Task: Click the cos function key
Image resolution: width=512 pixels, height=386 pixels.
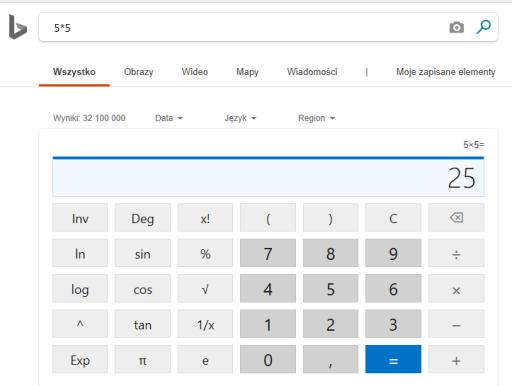Action: point(143,288)
